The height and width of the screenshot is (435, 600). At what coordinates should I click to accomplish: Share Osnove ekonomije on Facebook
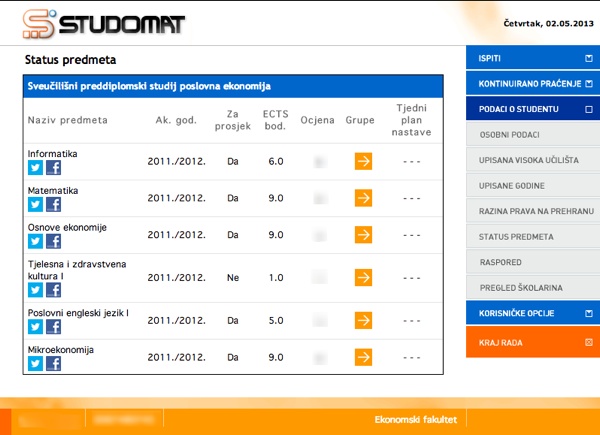(54, 241)
